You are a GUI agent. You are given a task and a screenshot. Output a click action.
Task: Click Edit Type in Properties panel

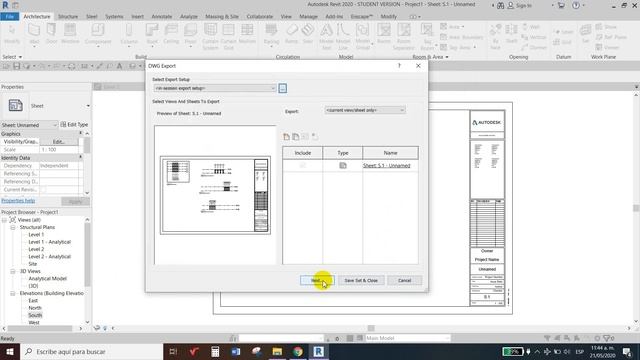74,125
